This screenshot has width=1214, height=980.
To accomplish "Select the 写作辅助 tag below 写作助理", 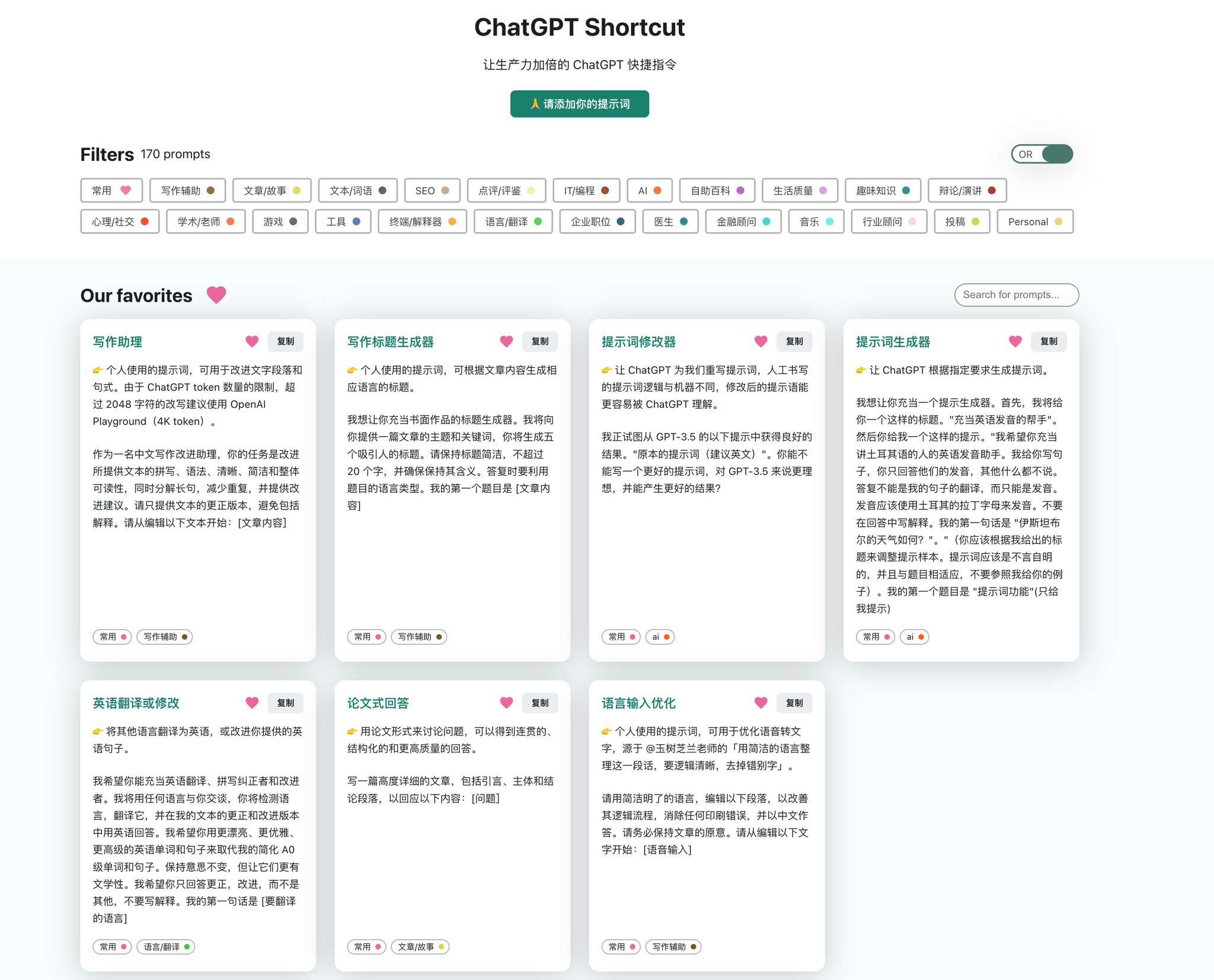I will (164, 636).
